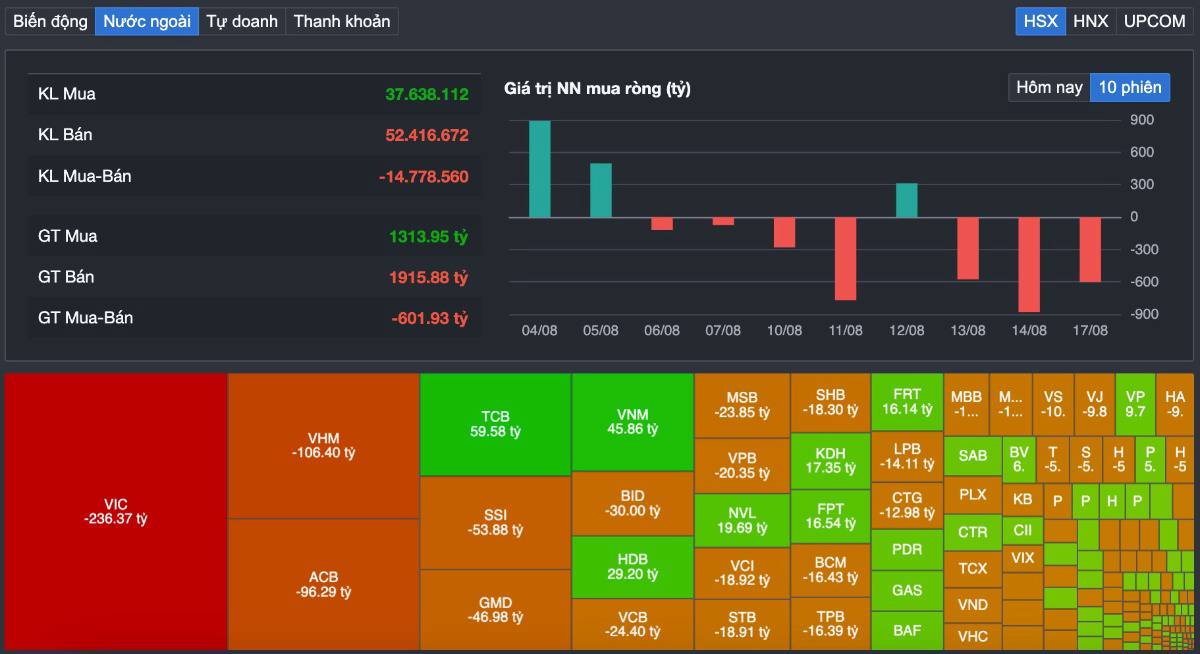
Task: Select the HSX exchange toggle
Action: (x=1041, y=21)
